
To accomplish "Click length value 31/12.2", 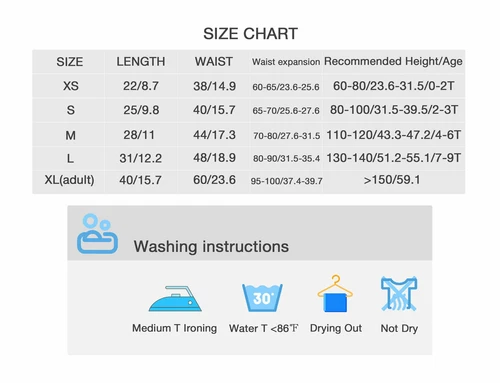I will [x=141, y=158].
